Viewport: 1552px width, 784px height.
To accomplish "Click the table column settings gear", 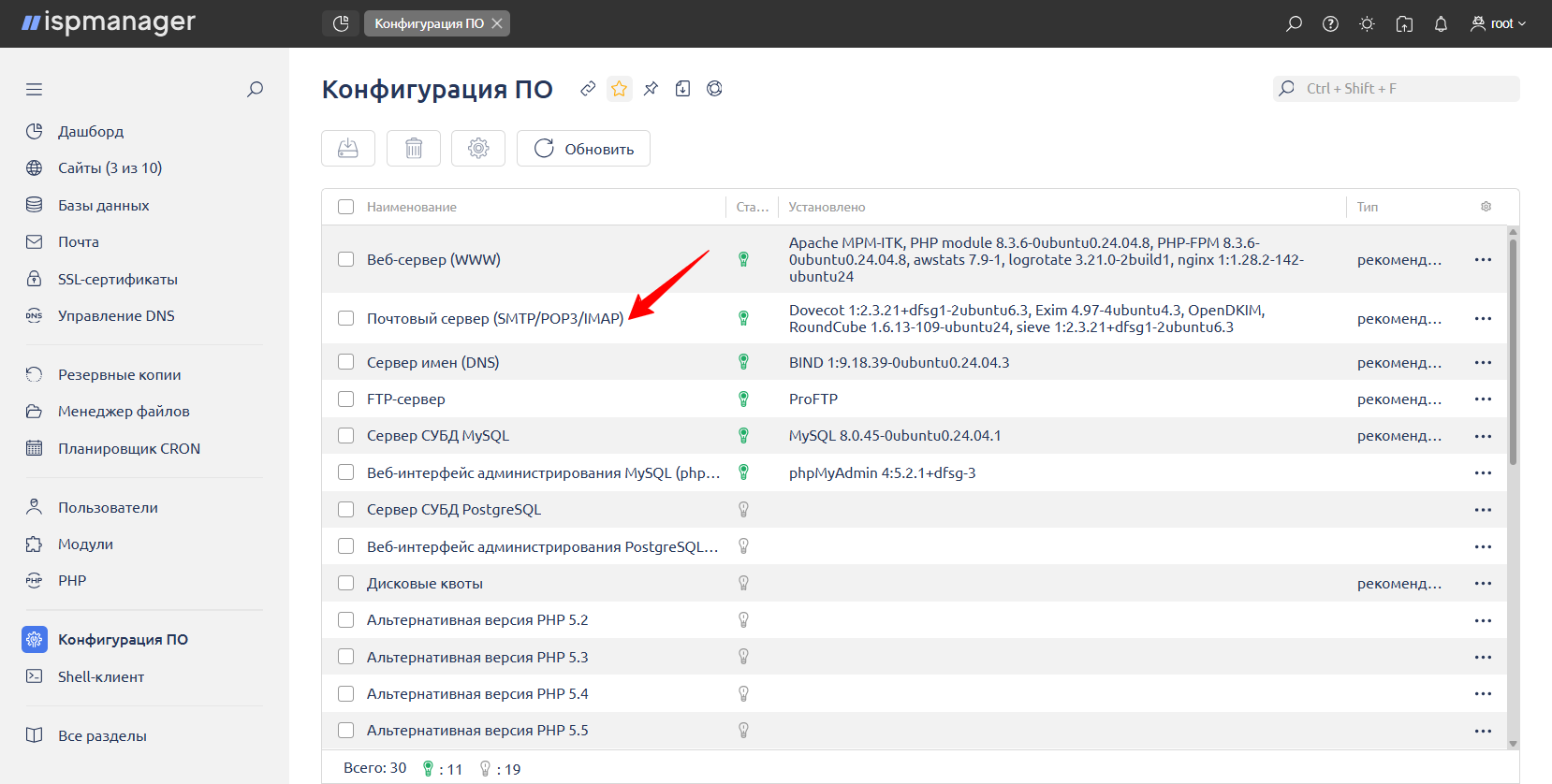I will pyautogui.click(x=1486, y=207).
